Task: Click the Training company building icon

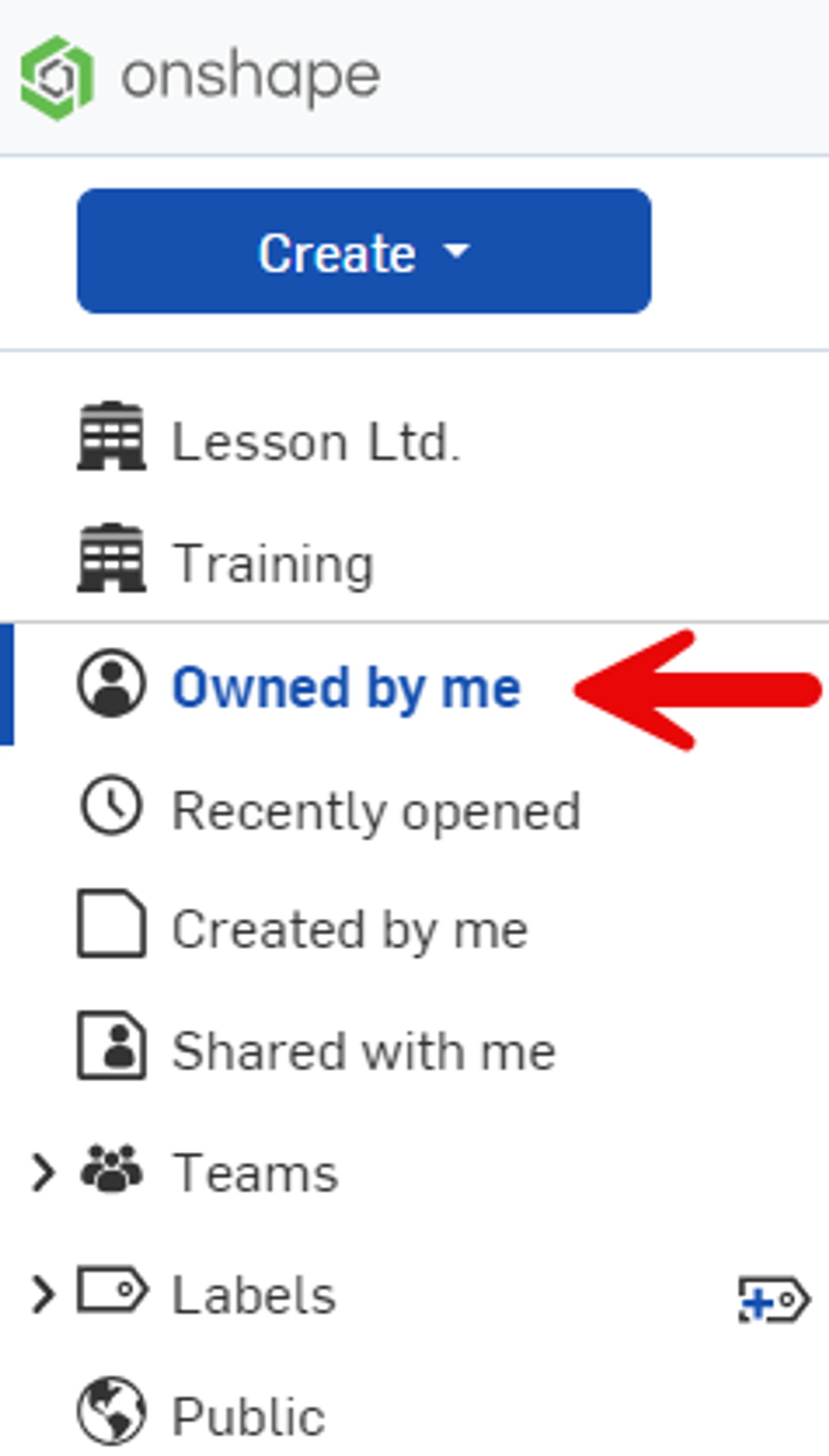Action: [111, 559]
